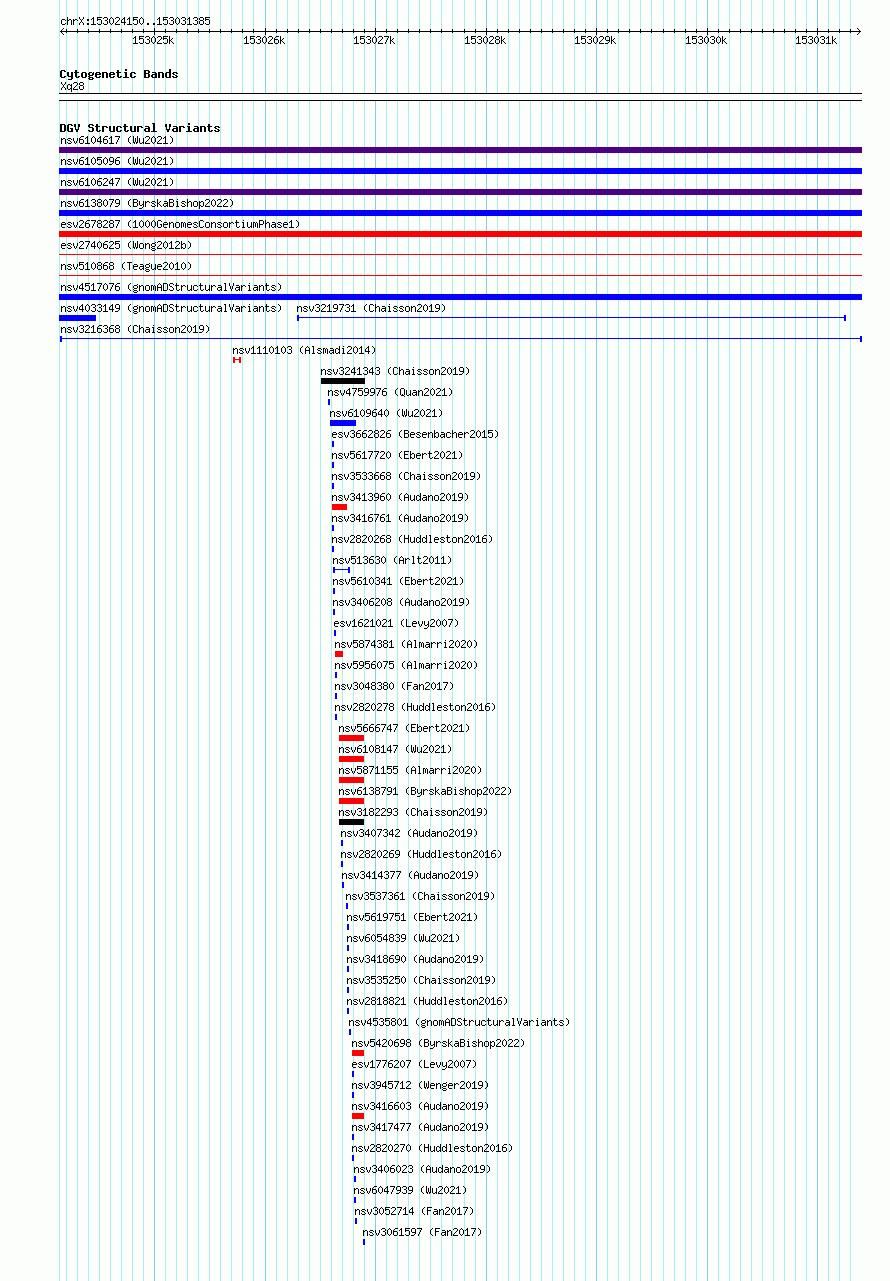This screenshot has width=890, height=1281.
Task: Click the small red glyph under nsv1110103
Action: (x=237, y=360)
